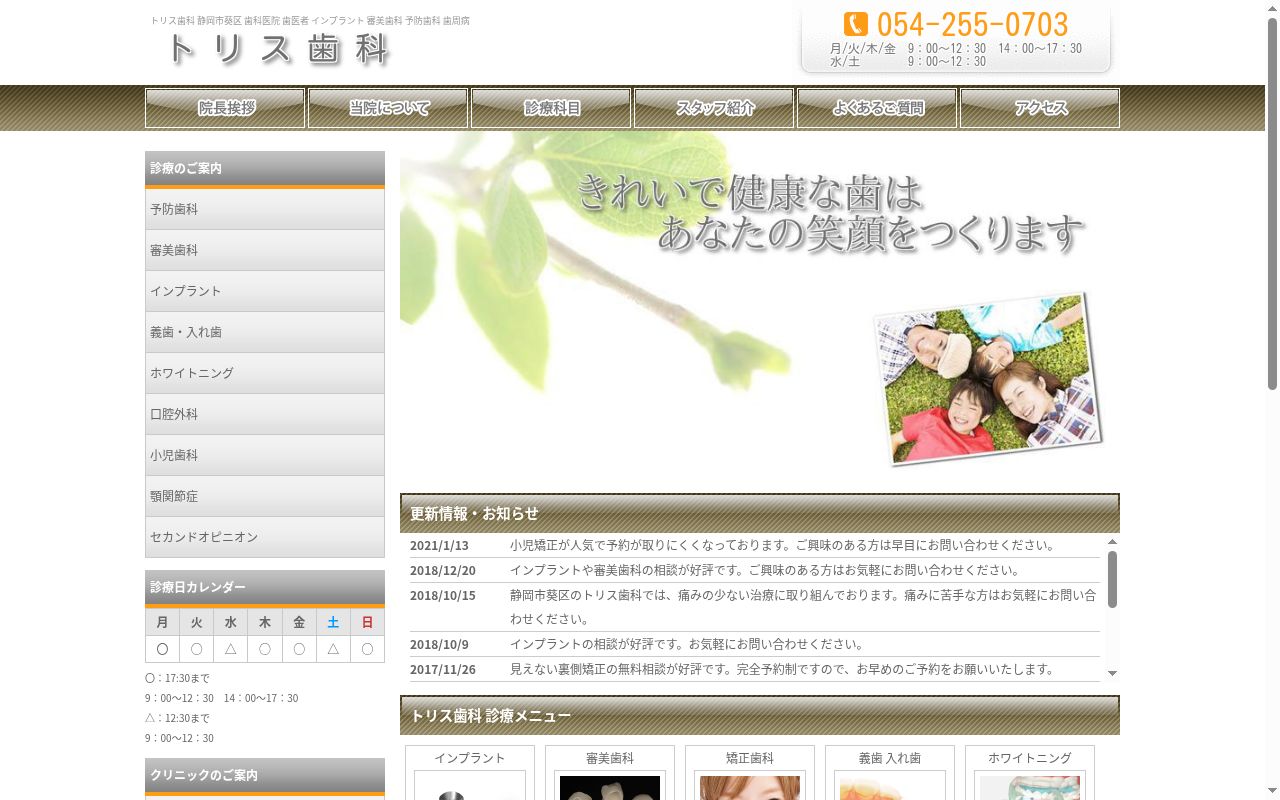Click the 2018/10/9 news entry
Viewport: 1280px width, 800px height.
(x=755, y=644)
